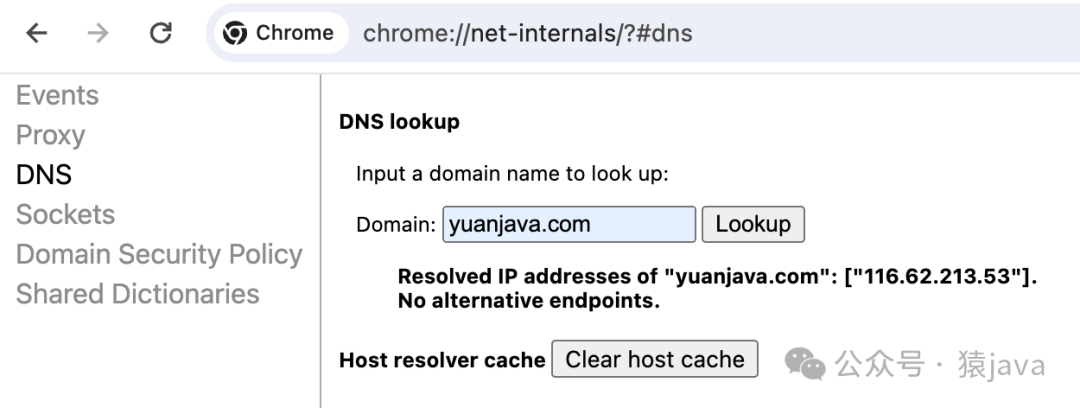This screenshot has width=1080, height=408.
Task: Click the "Input a domain name" instruction text
Action: pyautogui.click(x=512, y=173)
